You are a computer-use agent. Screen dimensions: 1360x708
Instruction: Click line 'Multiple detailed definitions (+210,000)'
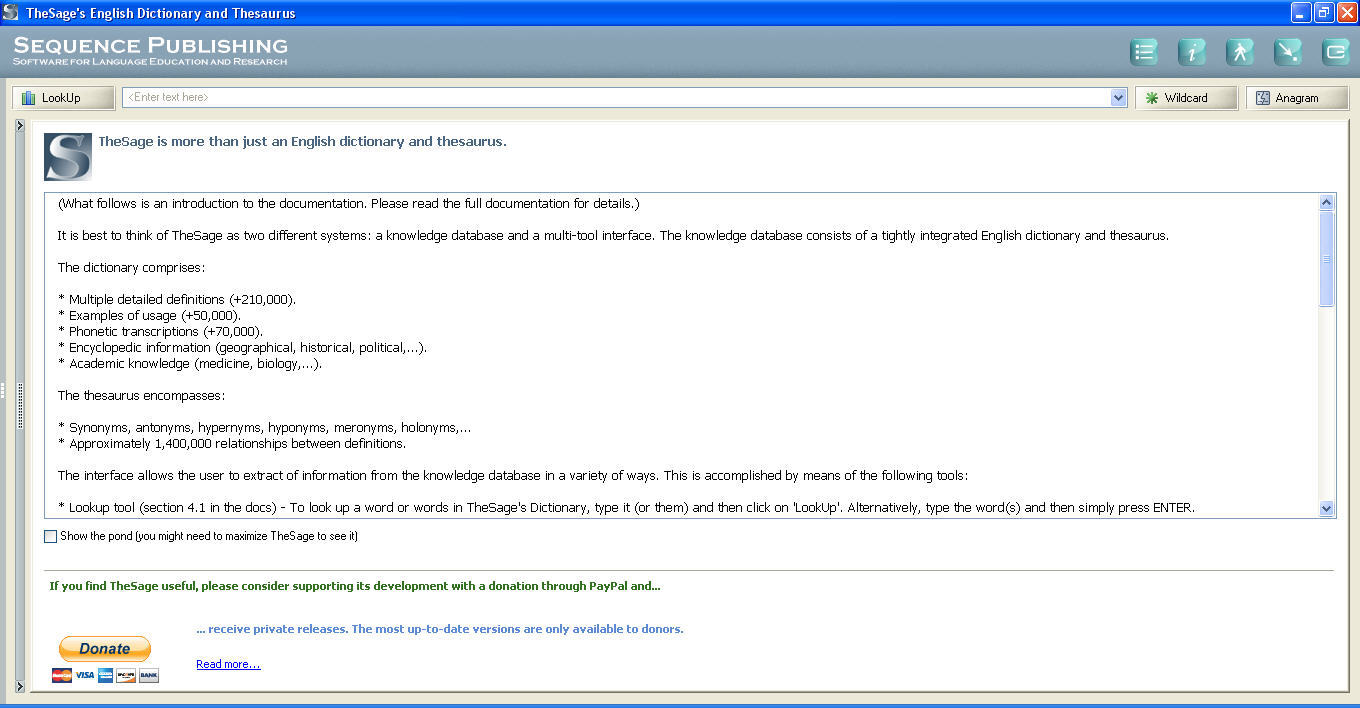point(177,299)
